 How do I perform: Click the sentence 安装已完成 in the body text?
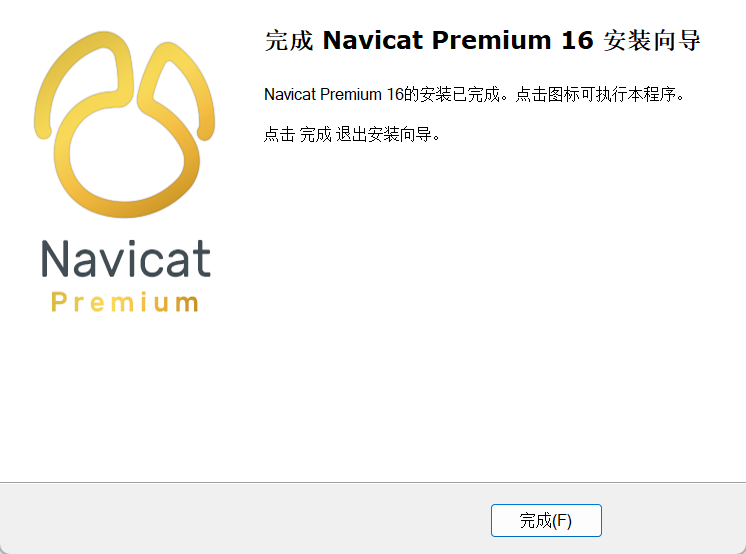click(x=460, y=94)
